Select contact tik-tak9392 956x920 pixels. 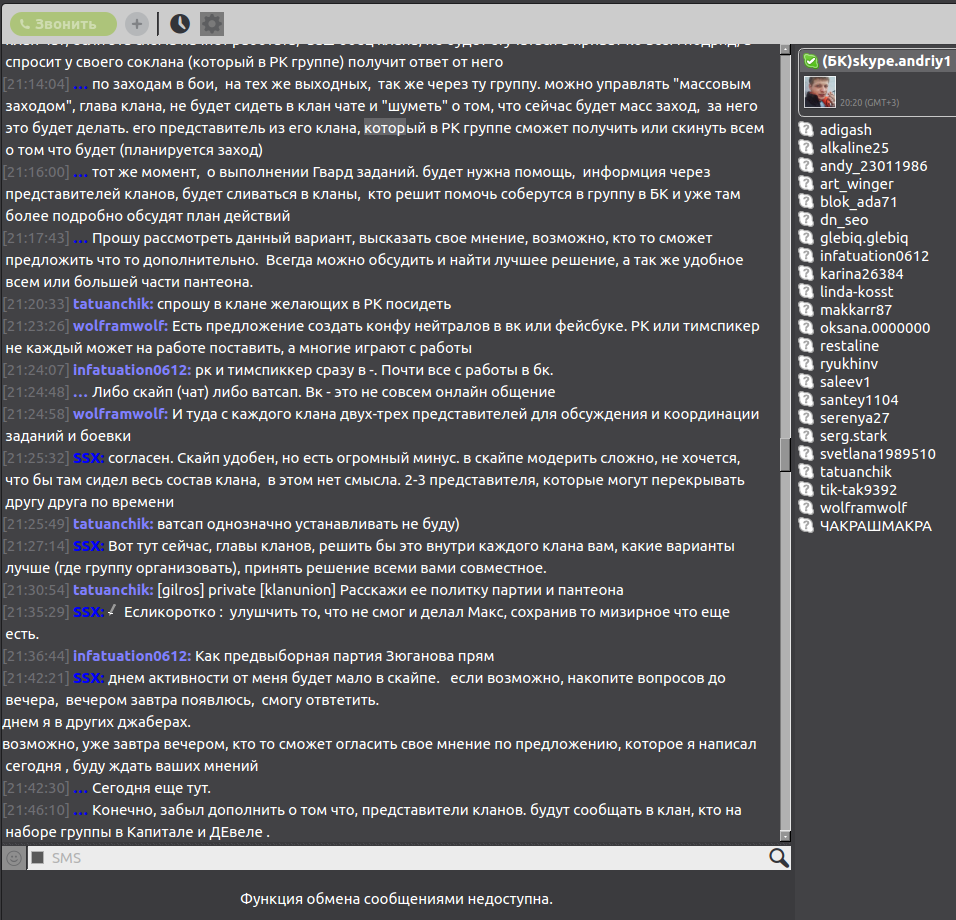(x=858, y=490)
